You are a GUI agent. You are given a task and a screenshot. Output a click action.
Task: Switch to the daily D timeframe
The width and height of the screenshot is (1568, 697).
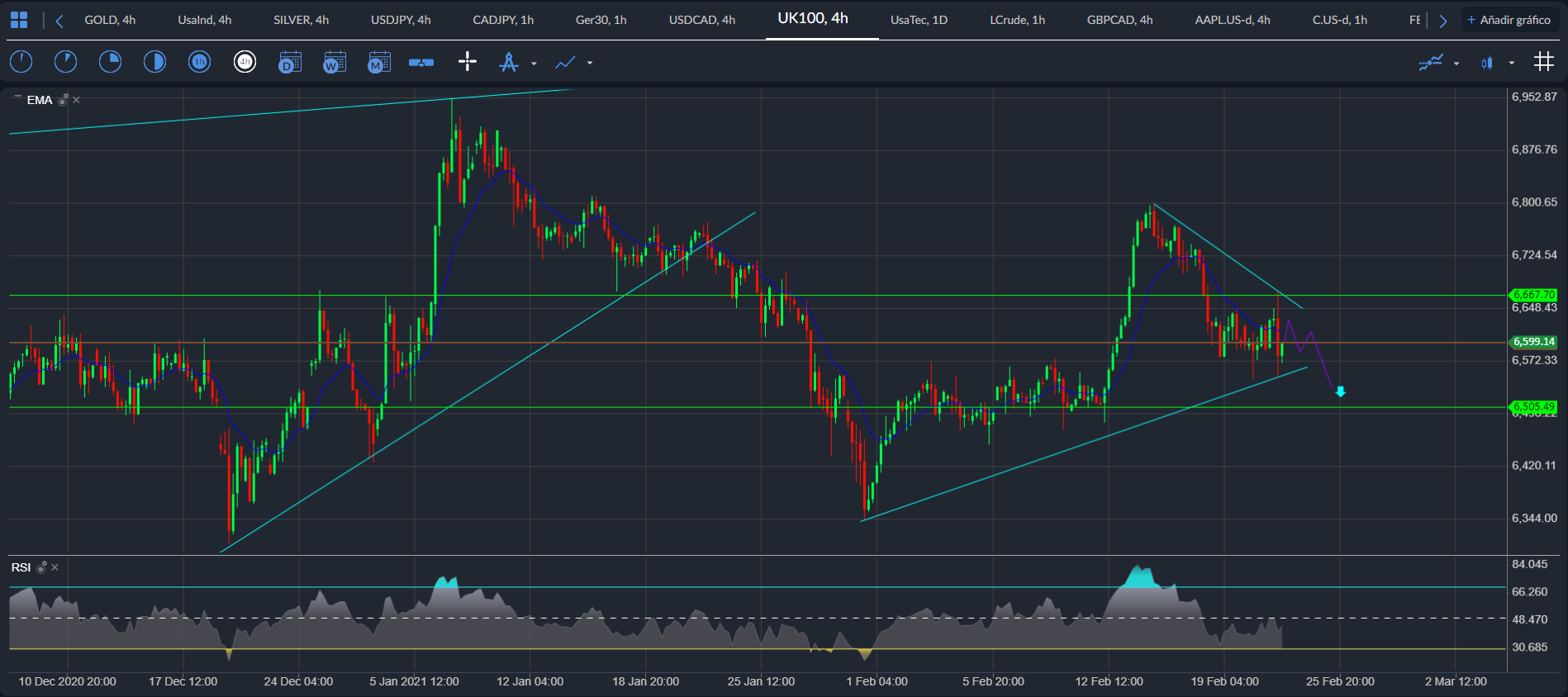(290, 62)
